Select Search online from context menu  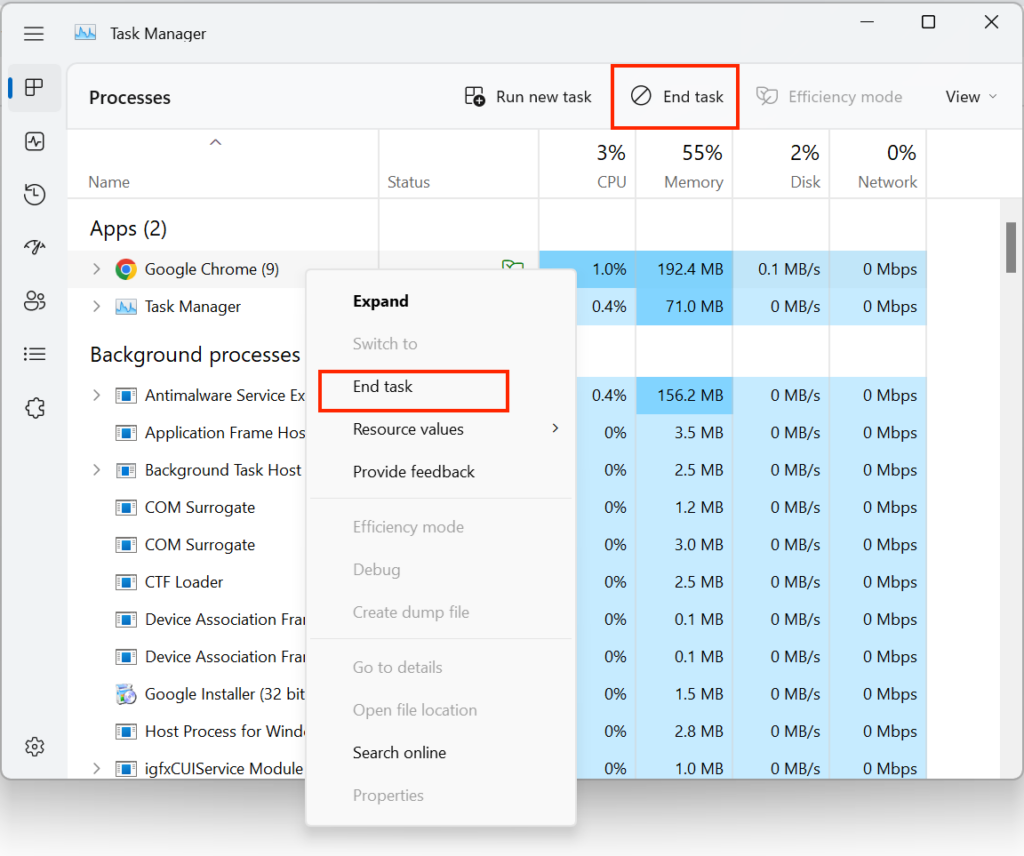(x=399, y=753)
